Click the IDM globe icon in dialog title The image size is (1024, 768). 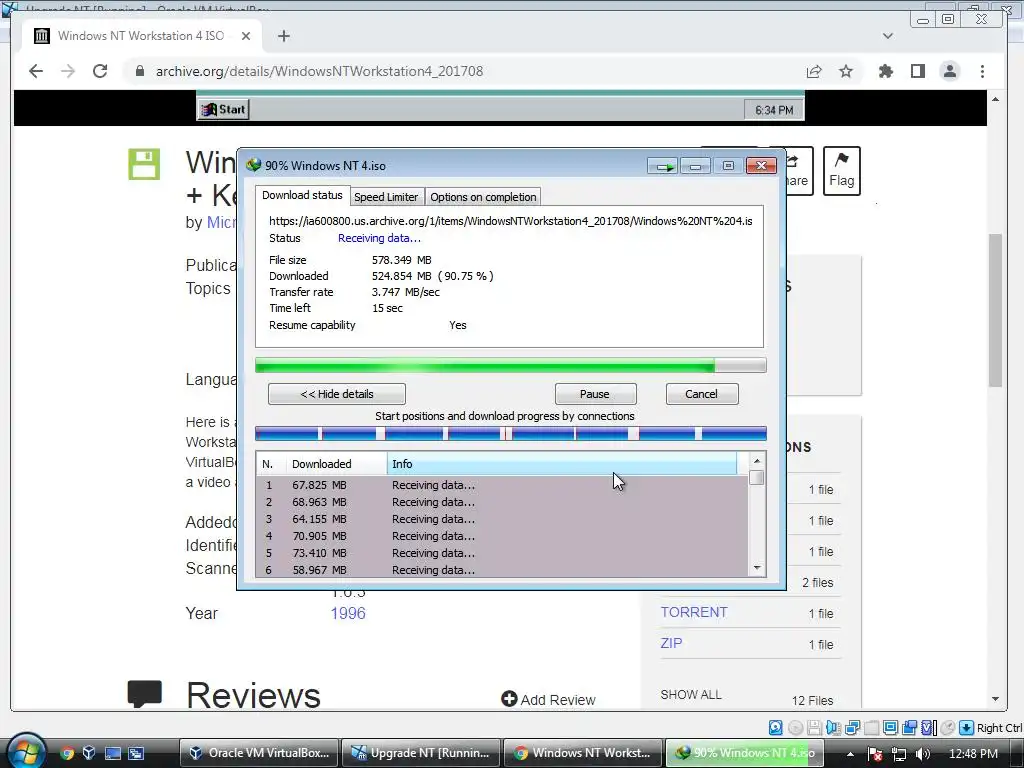click(253, 165)
